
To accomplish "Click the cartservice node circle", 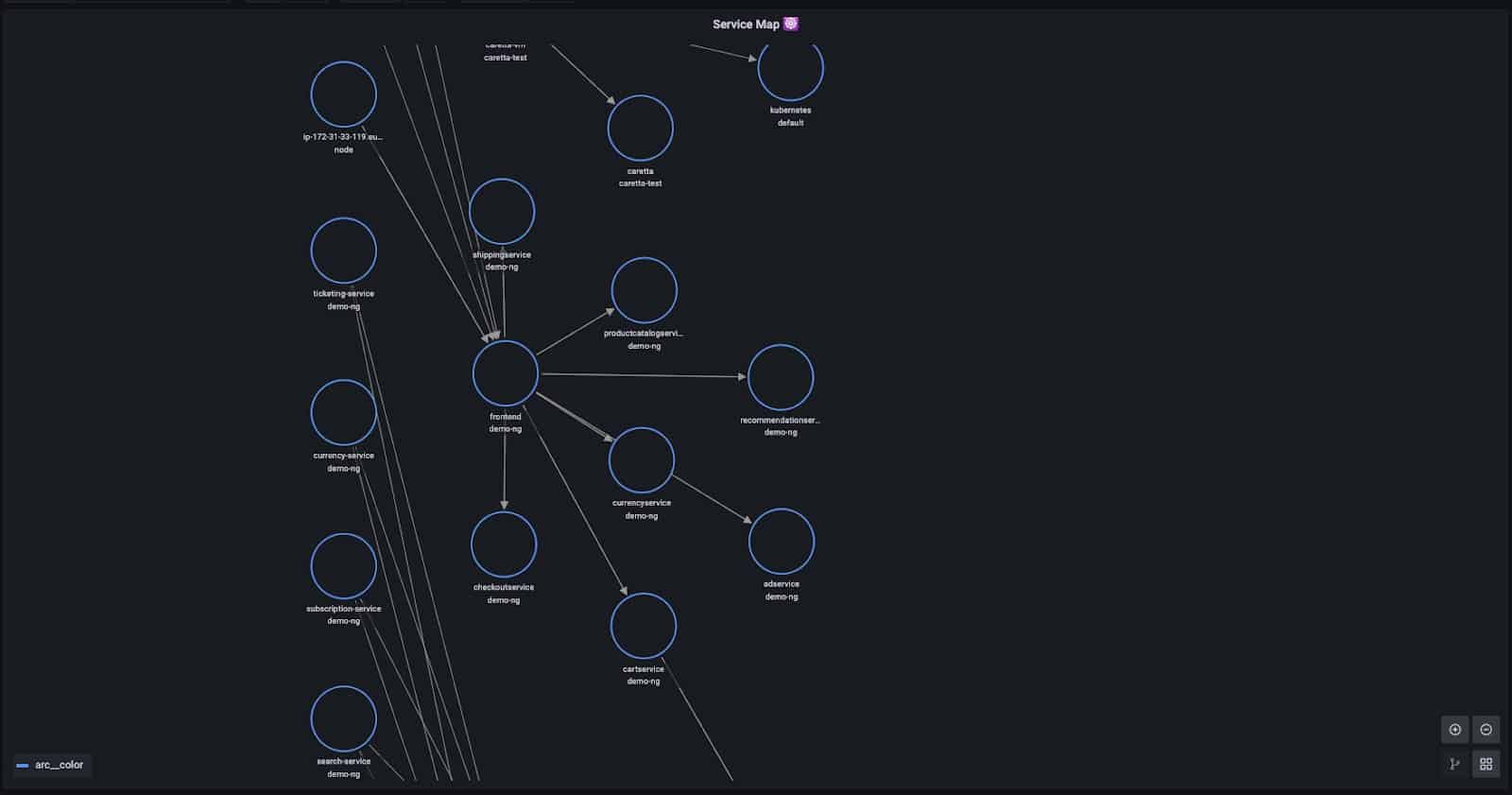I will (644, 626).
